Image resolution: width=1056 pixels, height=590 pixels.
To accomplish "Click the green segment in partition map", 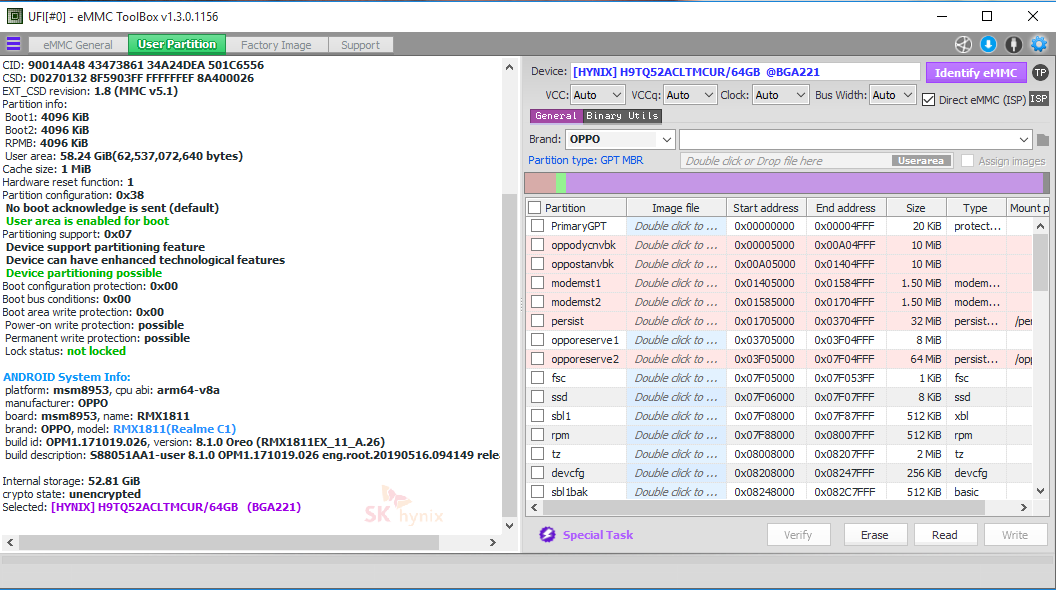I will tap(561, 183).
